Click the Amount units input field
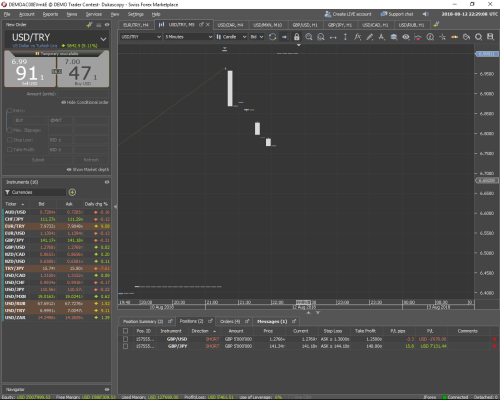 coord(83,94)
